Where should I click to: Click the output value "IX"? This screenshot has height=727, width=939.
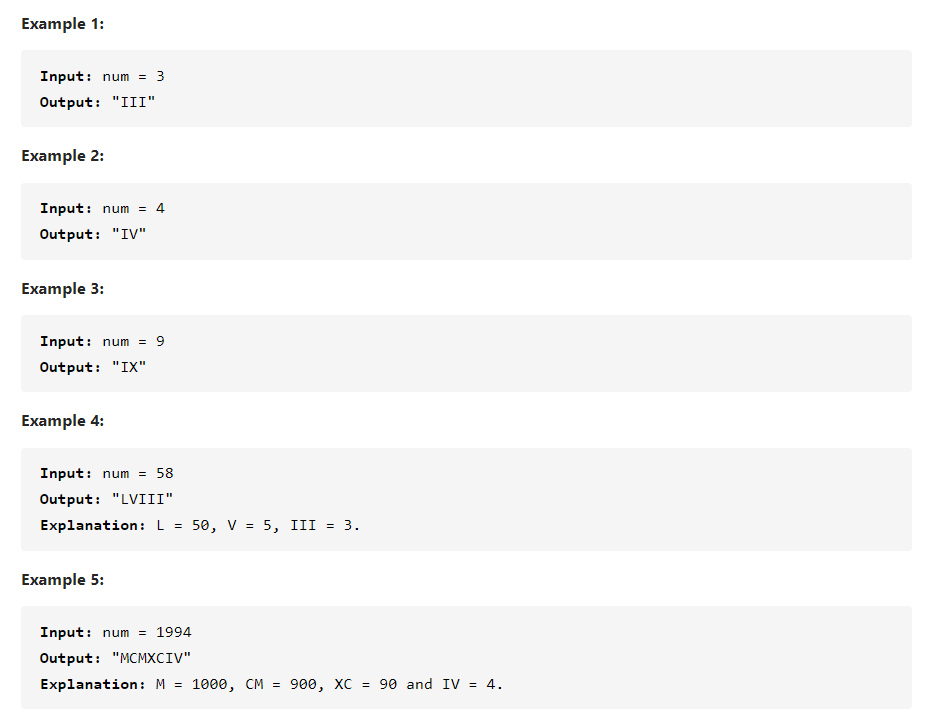tap(128, 367)
